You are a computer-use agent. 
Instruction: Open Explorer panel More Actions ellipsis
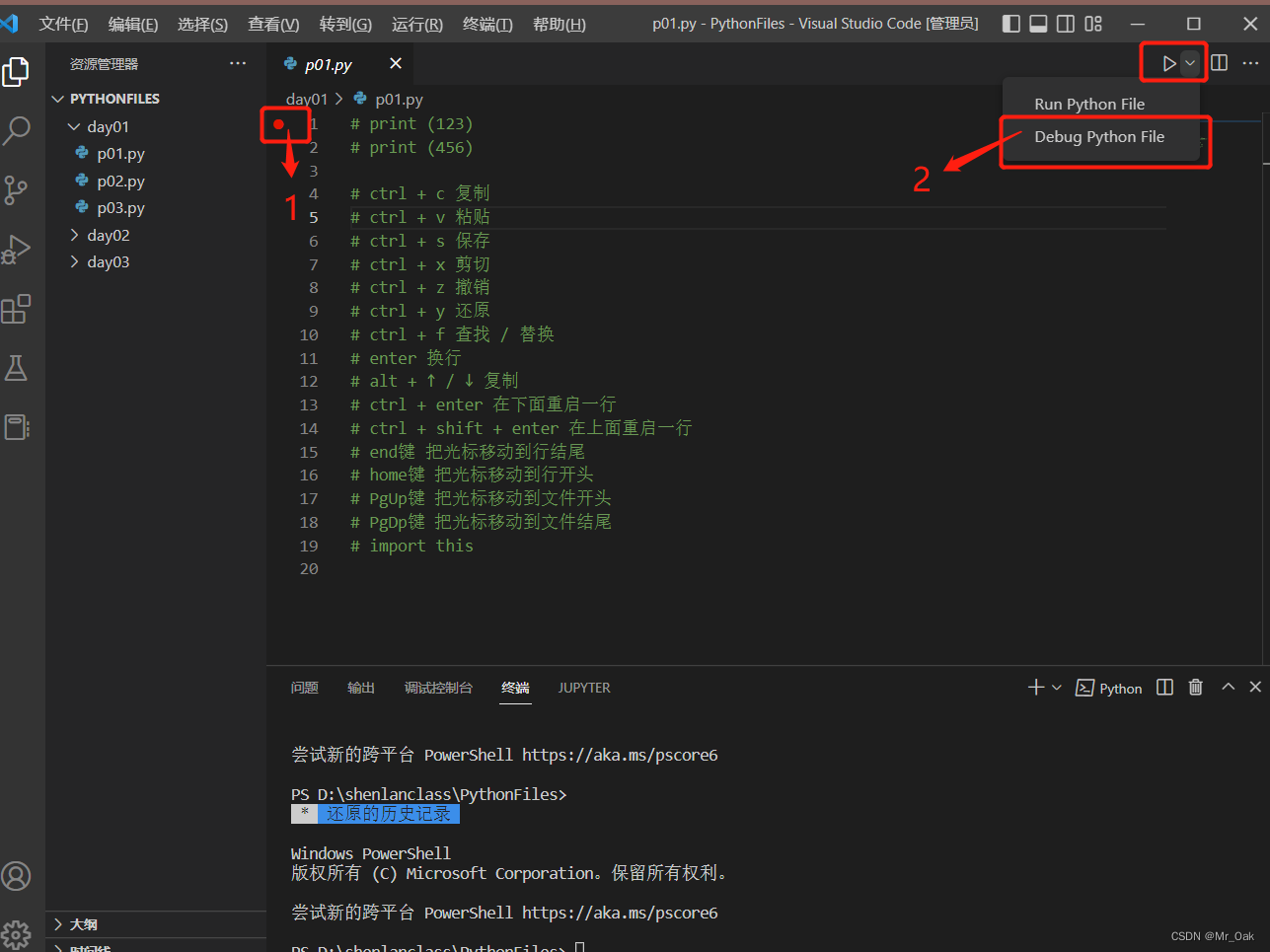(x=238, y=63)
